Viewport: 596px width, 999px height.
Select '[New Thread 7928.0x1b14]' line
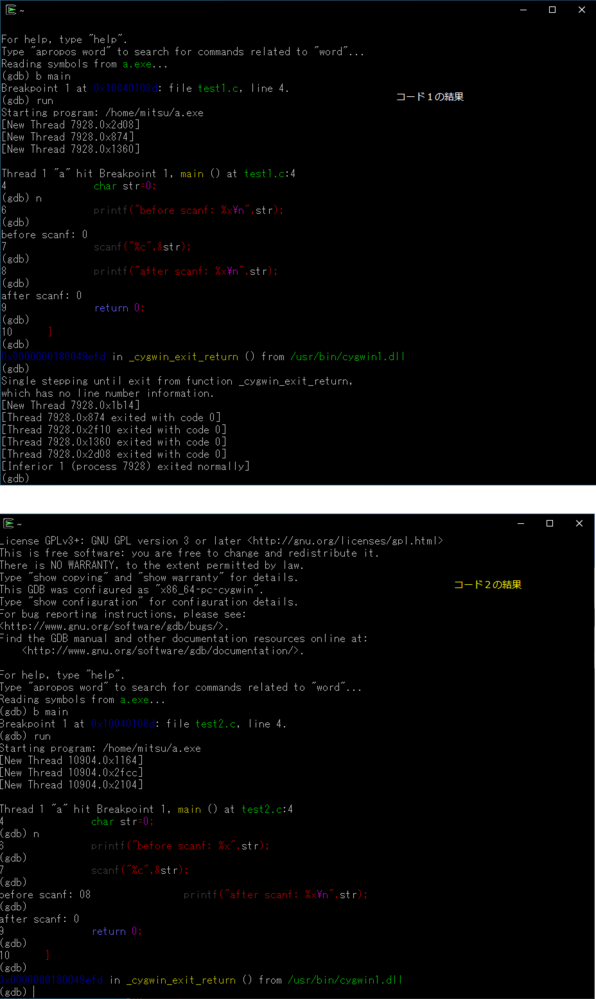tap(70, 405)
